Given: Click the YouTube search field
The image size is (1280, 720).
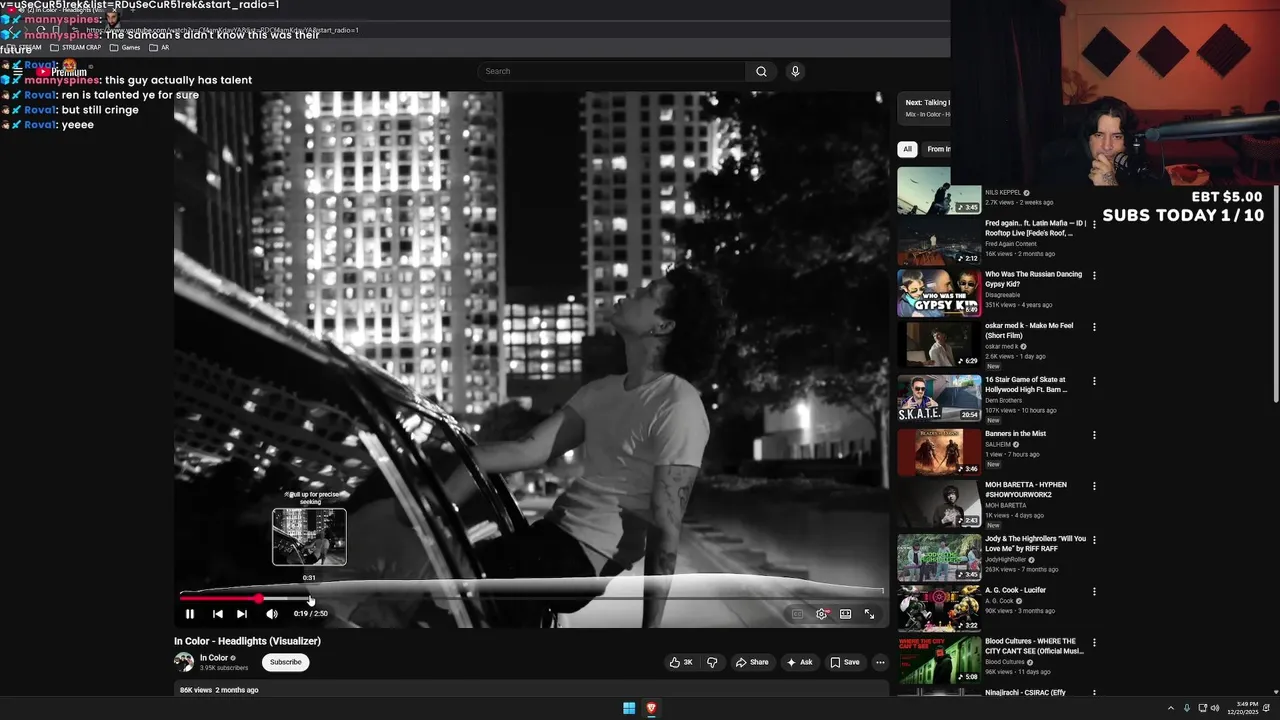Looking at the screenshot, I should click(612, 71).
